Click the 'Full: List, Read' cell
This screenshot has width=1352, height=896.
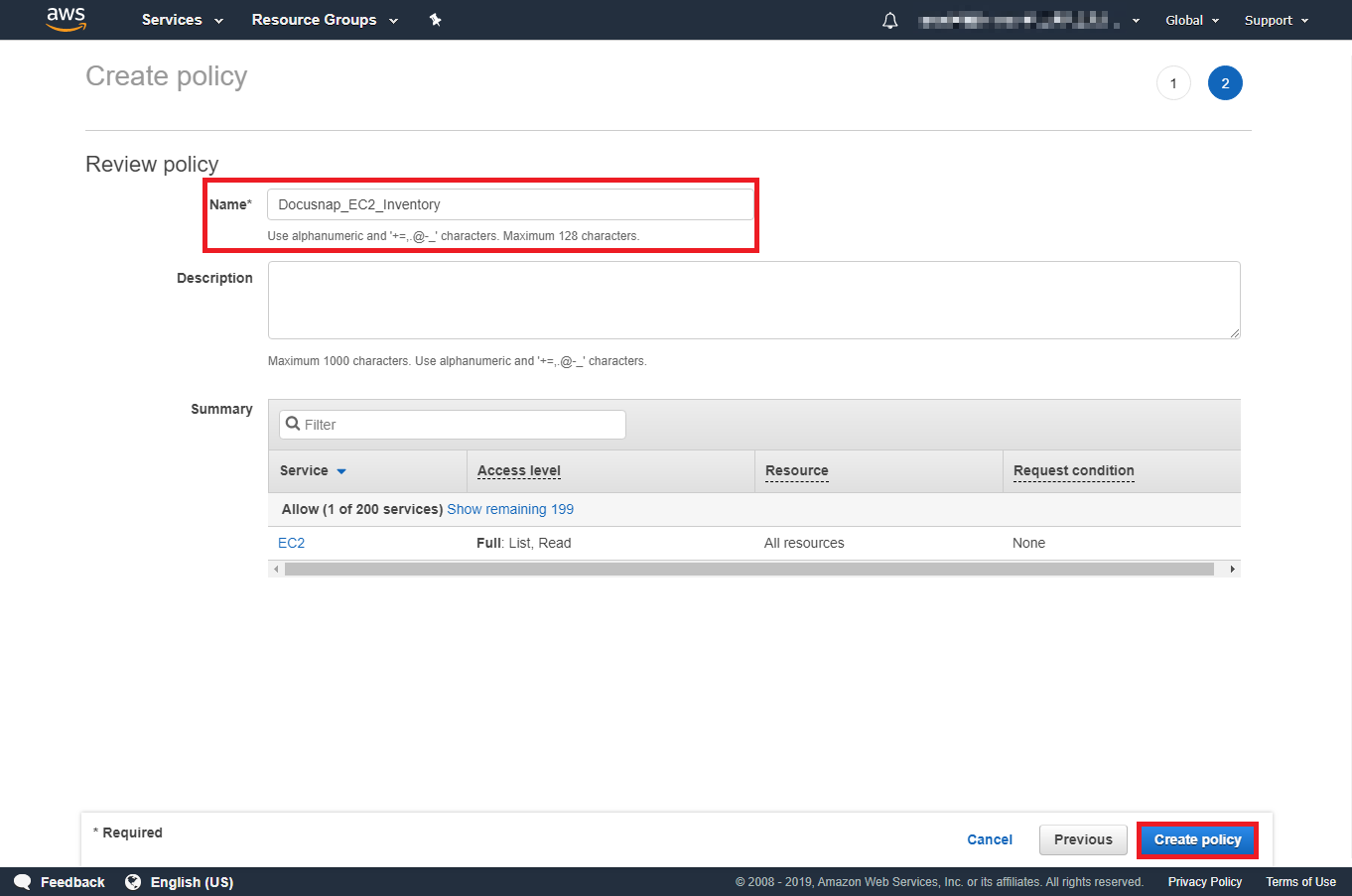[524, 543]
